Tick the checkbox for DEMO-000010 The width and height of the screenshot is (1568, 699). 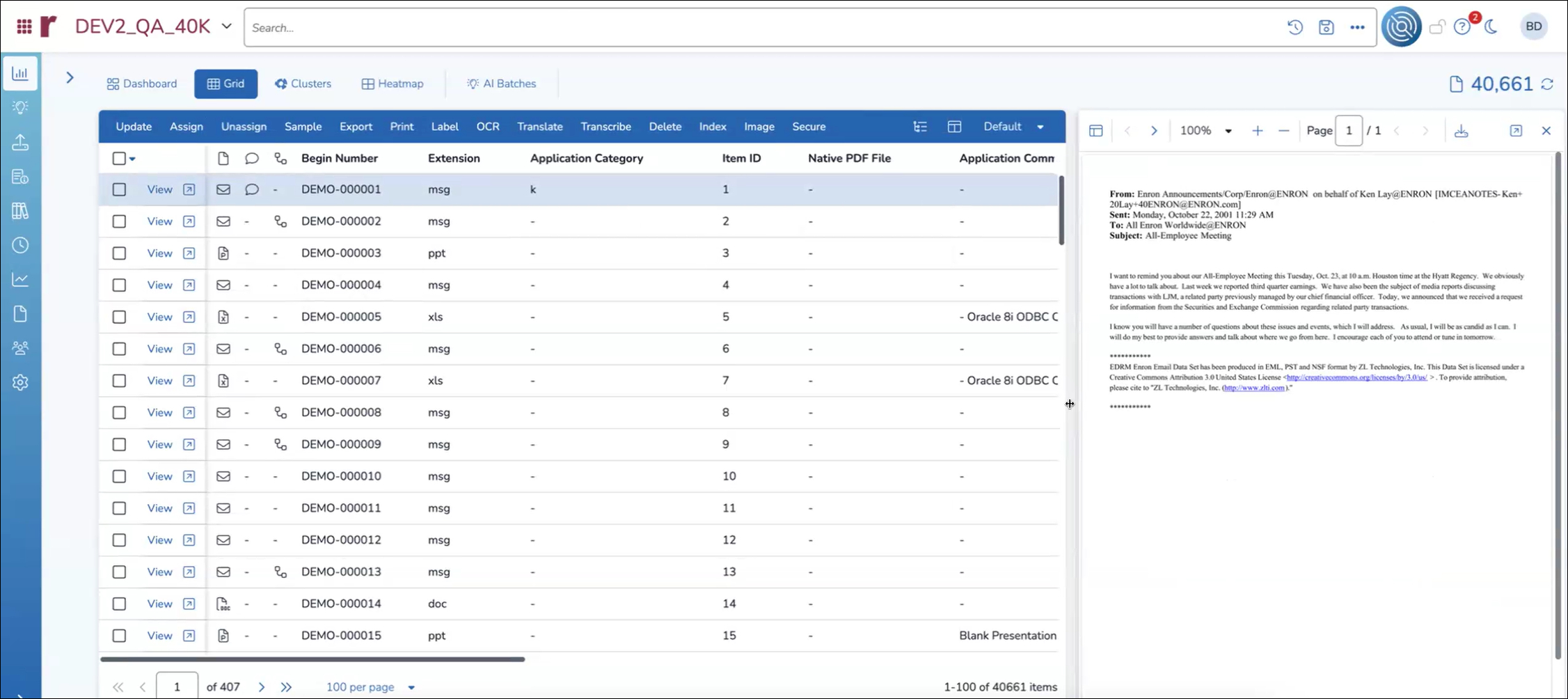(119, 476)
